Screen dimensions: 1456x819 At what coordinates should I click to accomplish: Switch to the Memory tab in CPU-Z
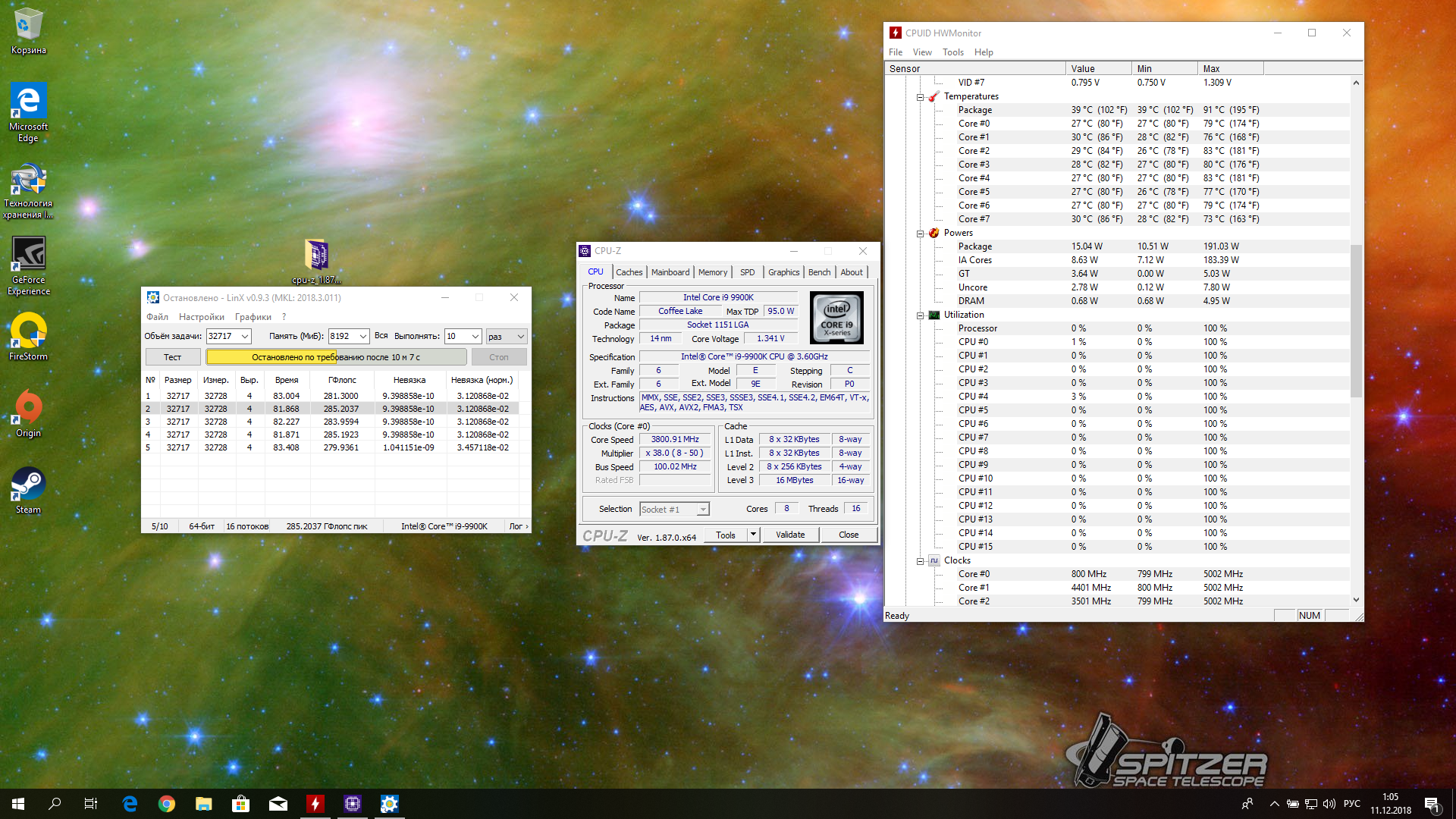[712, 272]
